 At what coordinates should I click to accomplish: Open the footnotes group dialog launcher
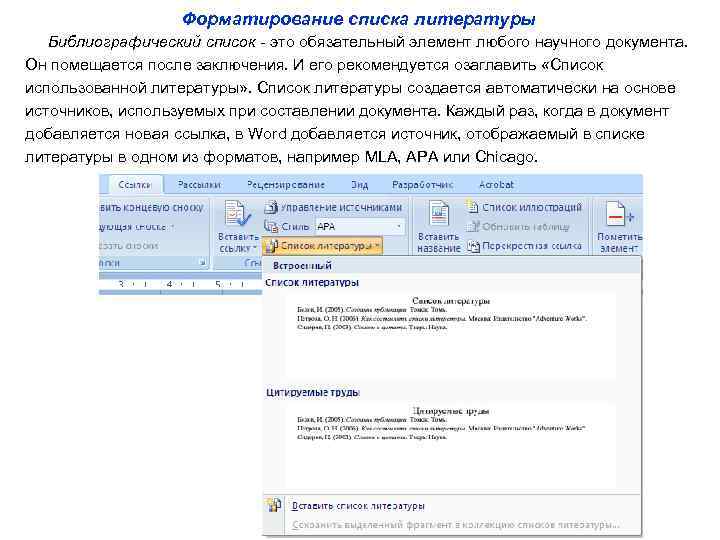click(x=202, y=263)
